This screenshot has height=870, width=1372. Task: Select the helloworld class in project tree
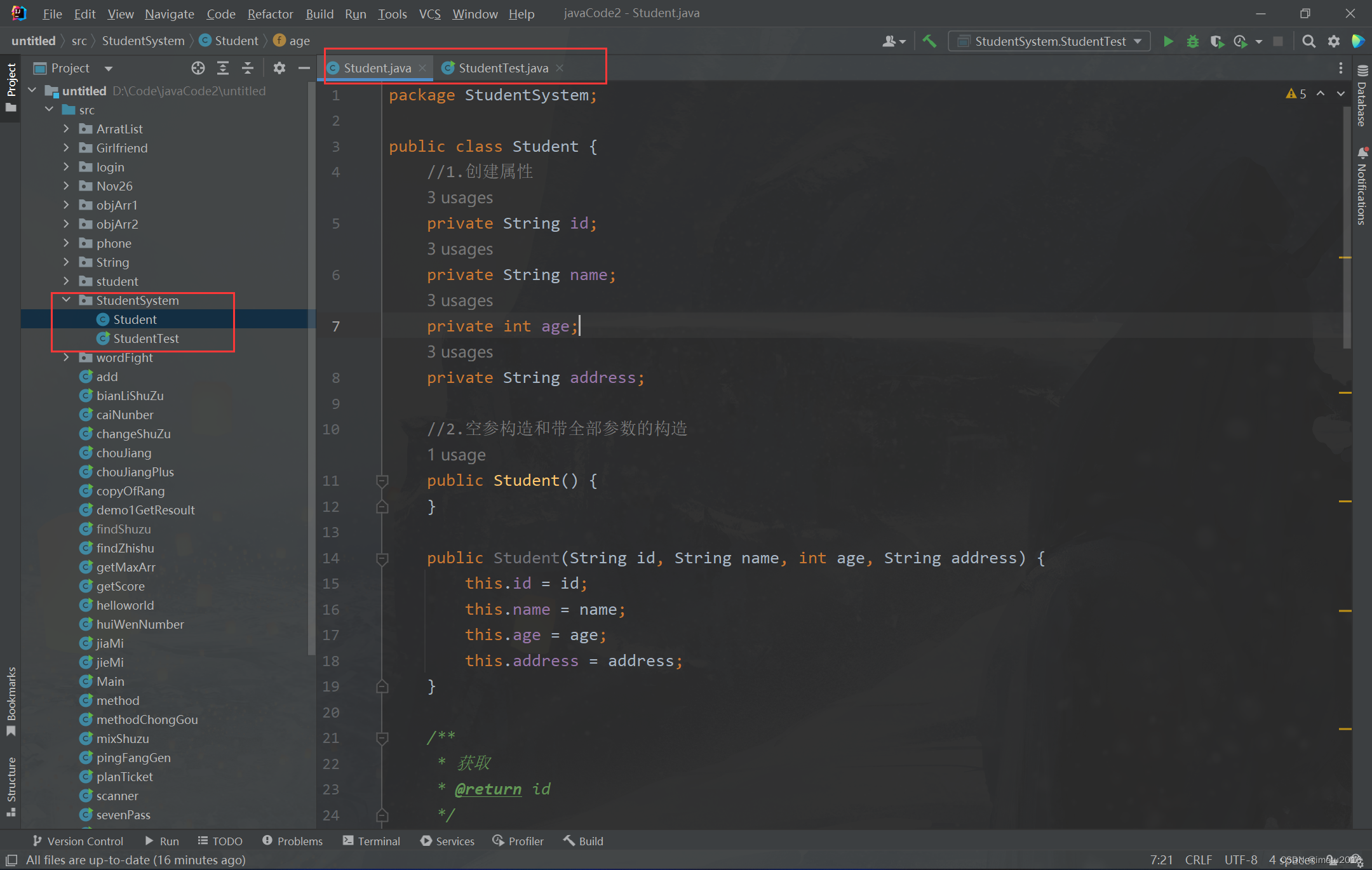(x=125, y=605)
